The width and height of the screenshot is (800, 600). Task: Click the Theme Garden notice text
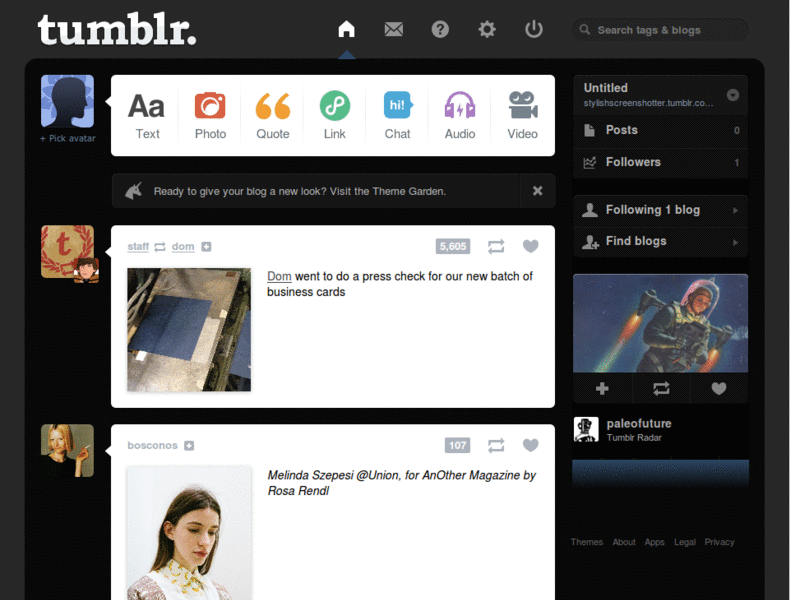(x=300, y=191)
